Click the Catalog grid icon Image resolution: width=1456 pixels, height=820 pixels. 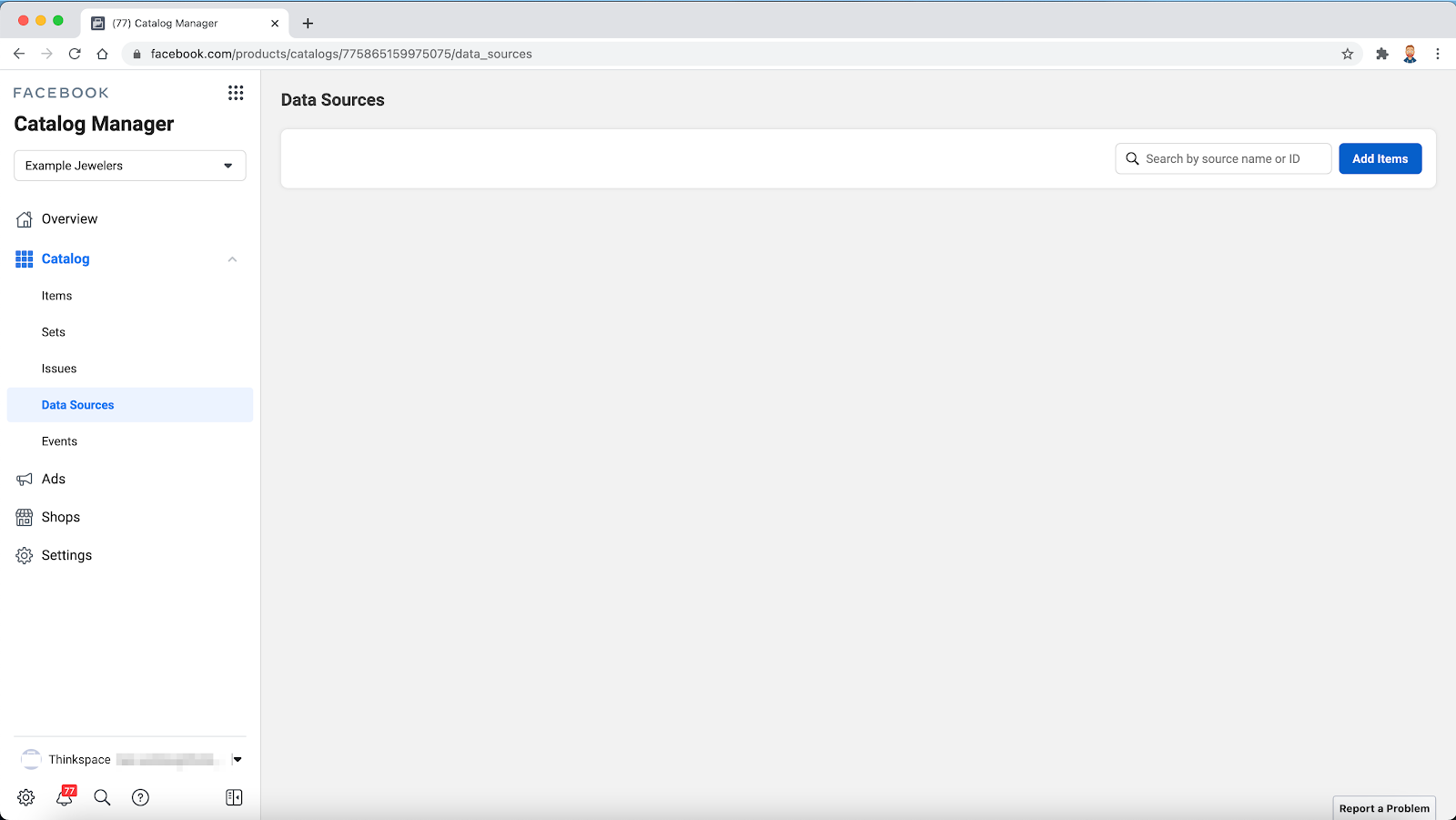coord(25,259)
